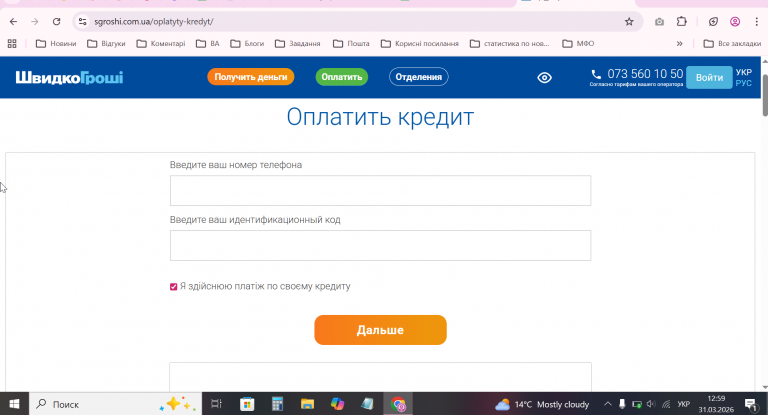Screen dimensions: 768x415
Task: Click the phone handset icon
Action: tap(596, 74)
